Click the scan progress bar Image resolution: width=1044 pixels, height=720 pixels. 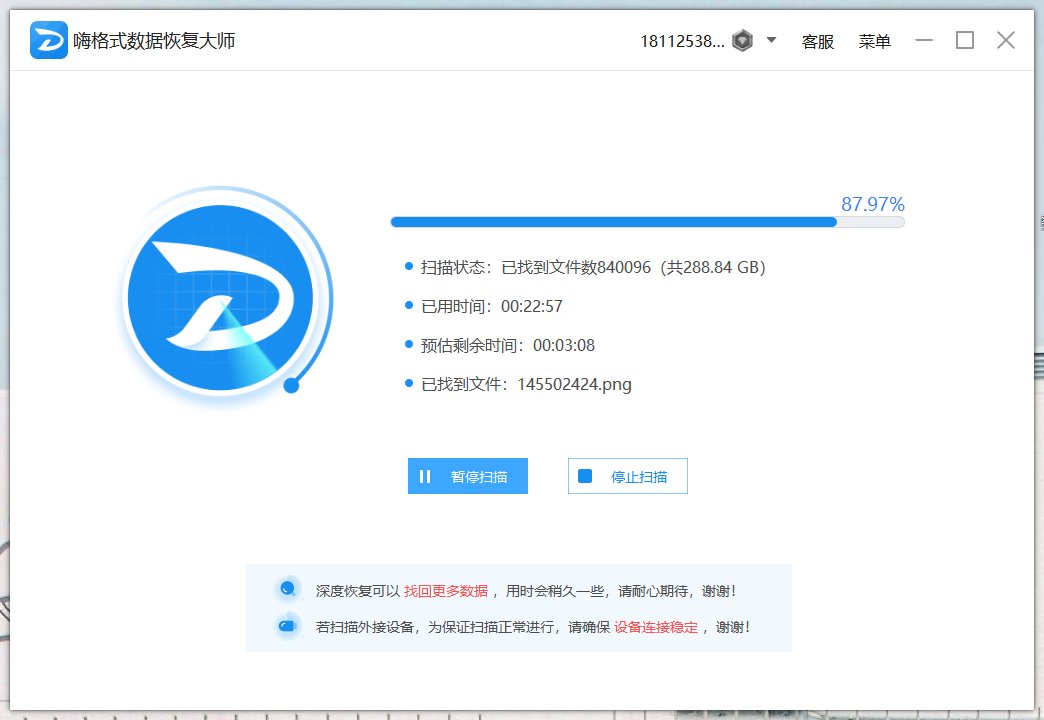click(x=647, y=222)
